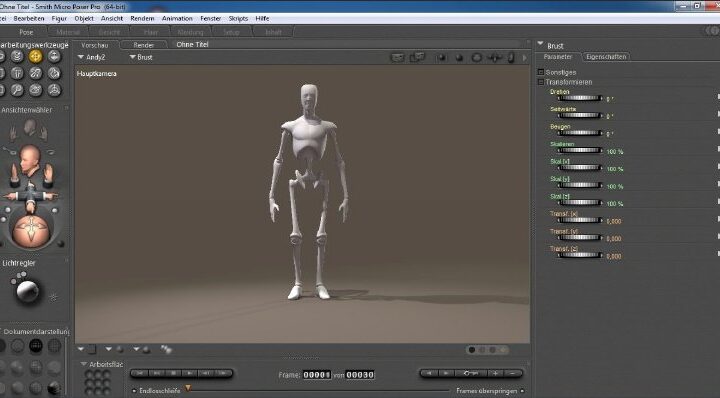Image resolution: width=720 pixels, height=398 pixels.
Task: Adjust the Skalieren parameter dial
Action: [579, 151]
